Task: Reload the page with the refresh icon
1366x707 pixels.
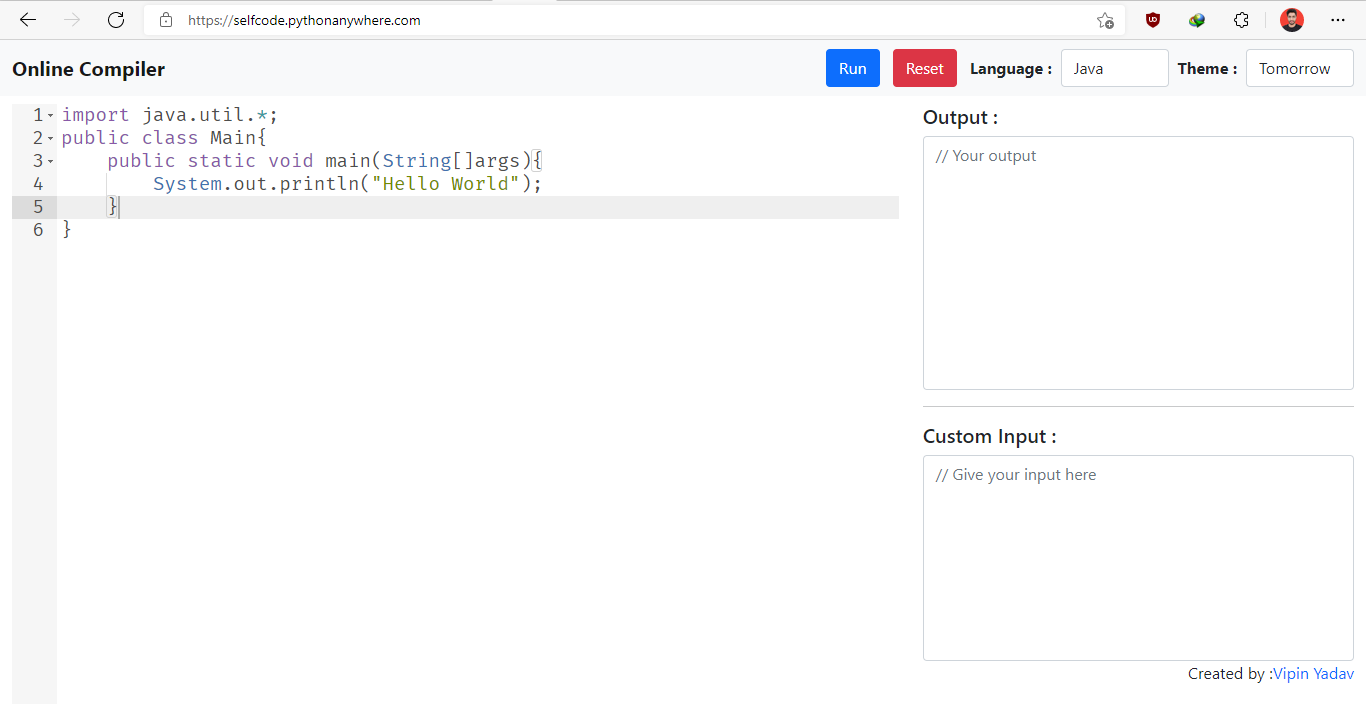Action: tap(115, 19)
